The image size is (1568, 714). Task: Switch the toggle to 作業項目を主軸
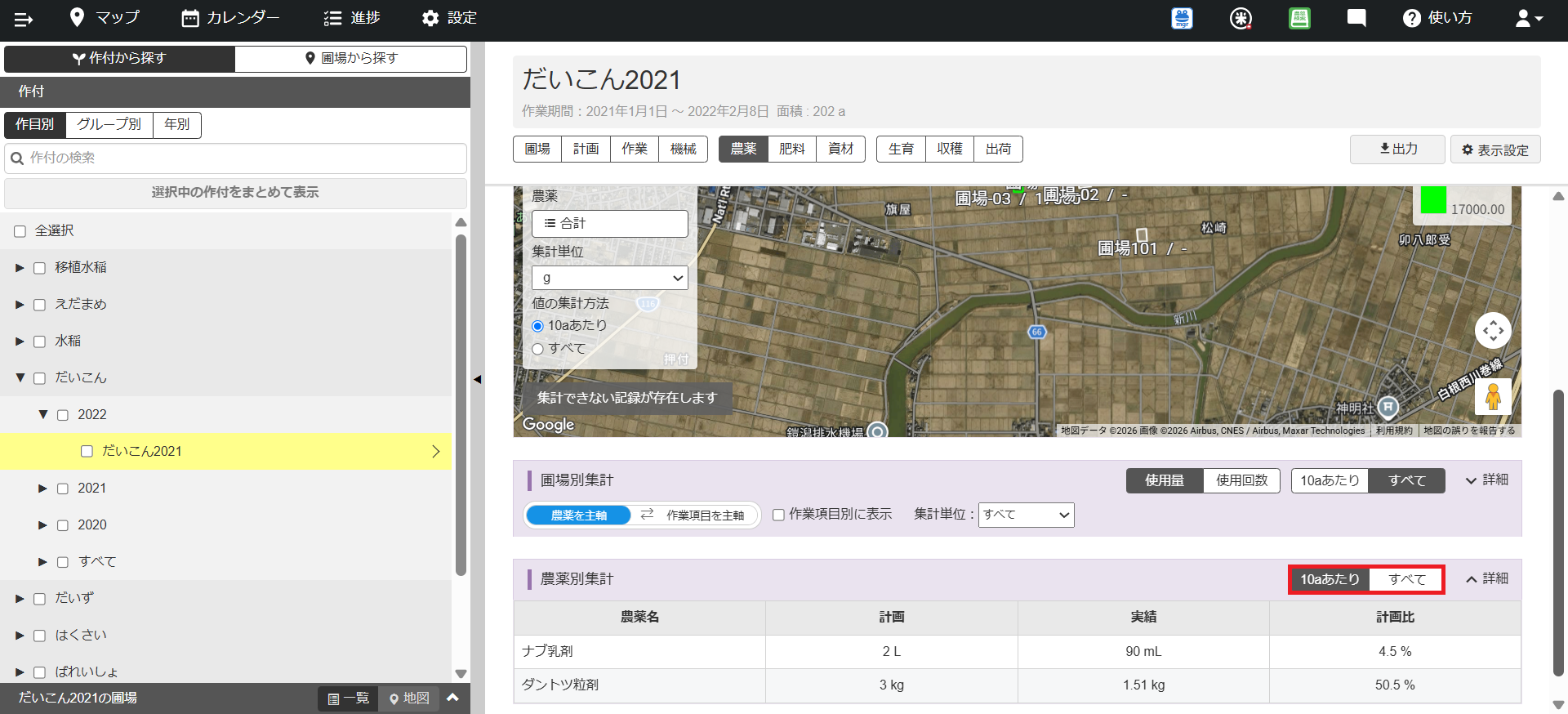coord(704,515)
